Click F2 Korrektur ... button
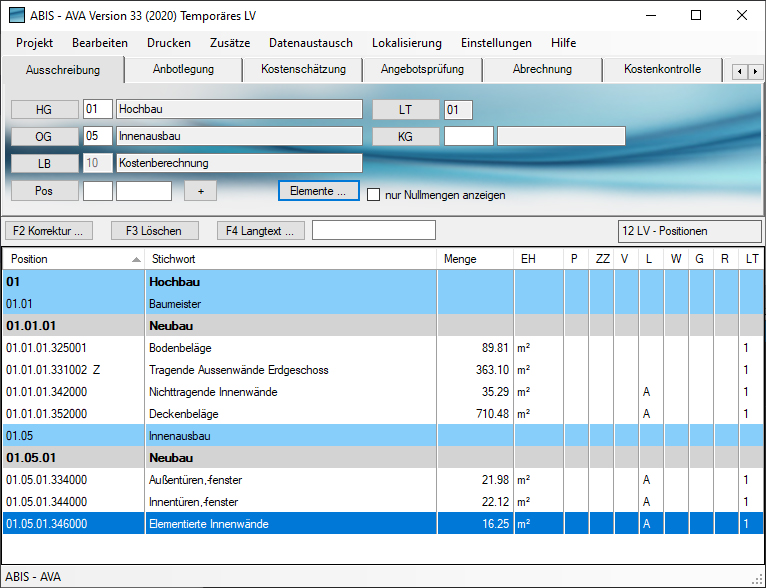This screenshot has height=588, width=766. [x=48, y=231]
